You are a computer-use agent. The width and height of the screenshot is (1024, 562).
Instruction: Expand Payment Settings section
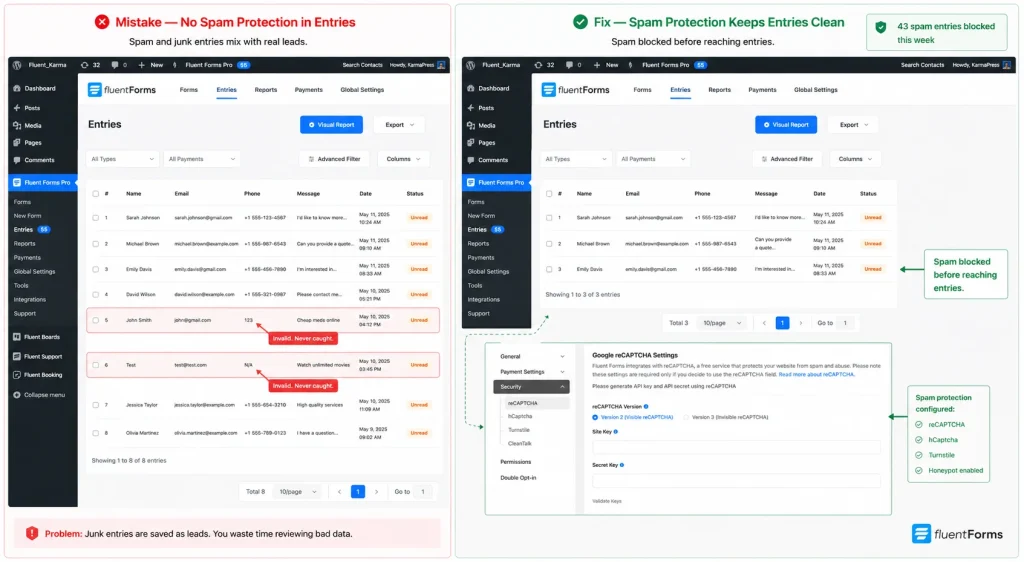532,372
